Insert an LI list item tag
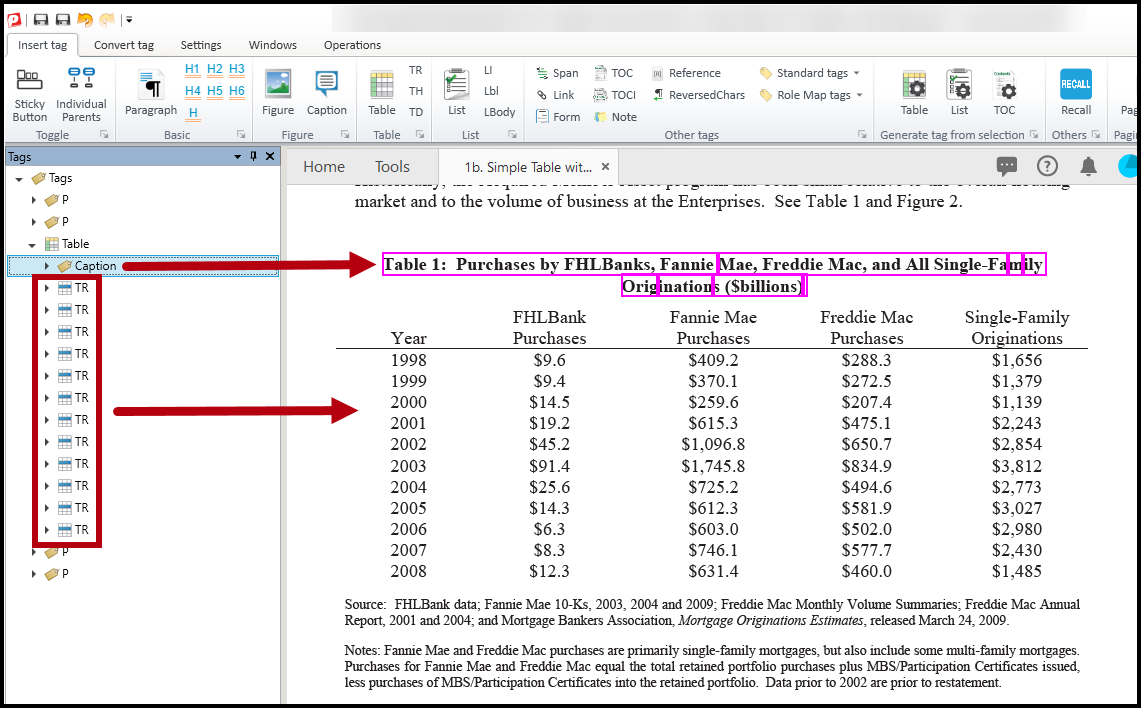1141x708 pixels. 488,70
